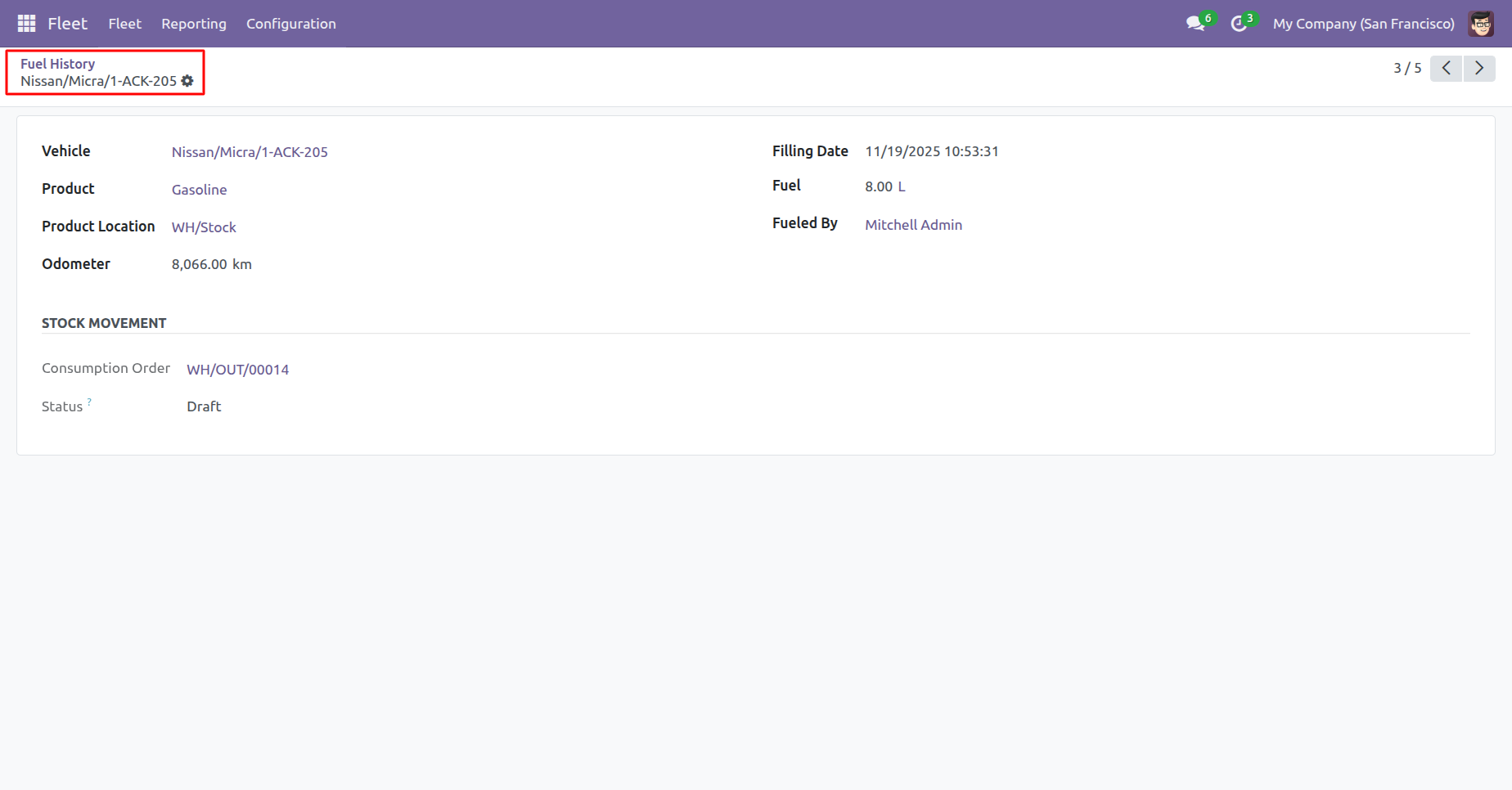The image size is (1512, 790).
Task: Open the apps grid home menu
Action: click(26, 24)
